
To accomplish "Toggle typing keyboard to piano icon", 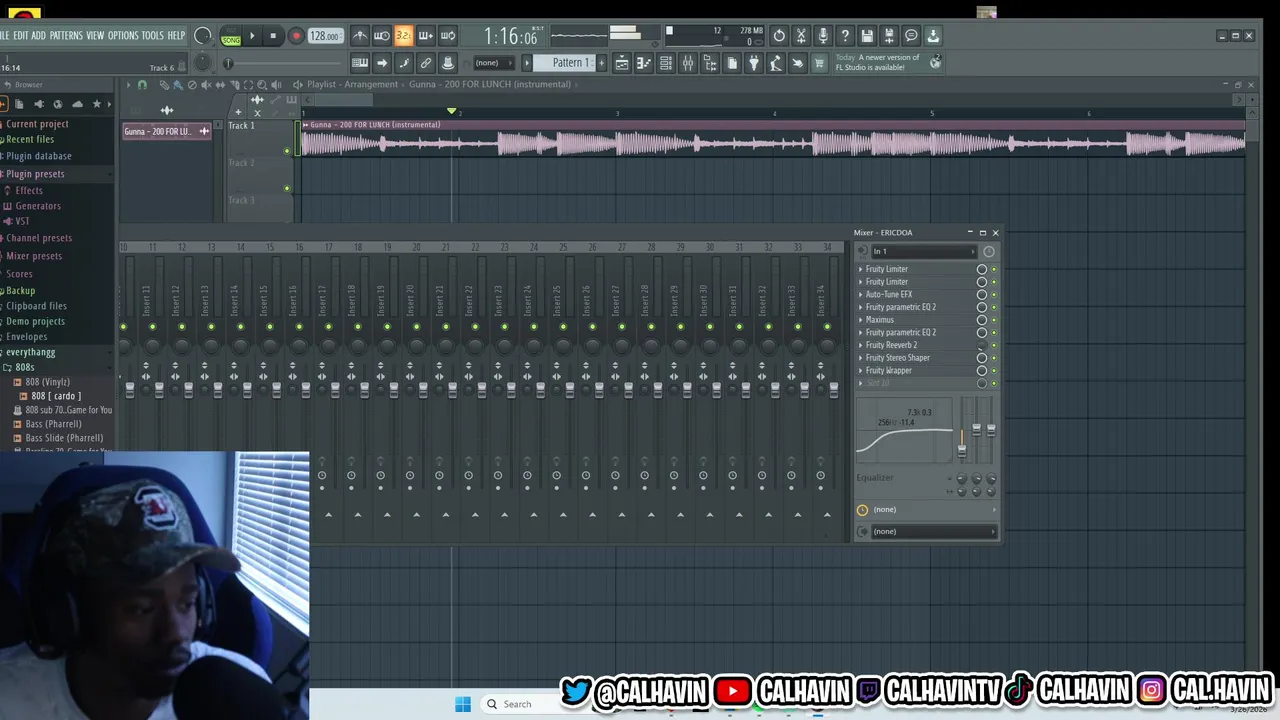I will [360, 63].
